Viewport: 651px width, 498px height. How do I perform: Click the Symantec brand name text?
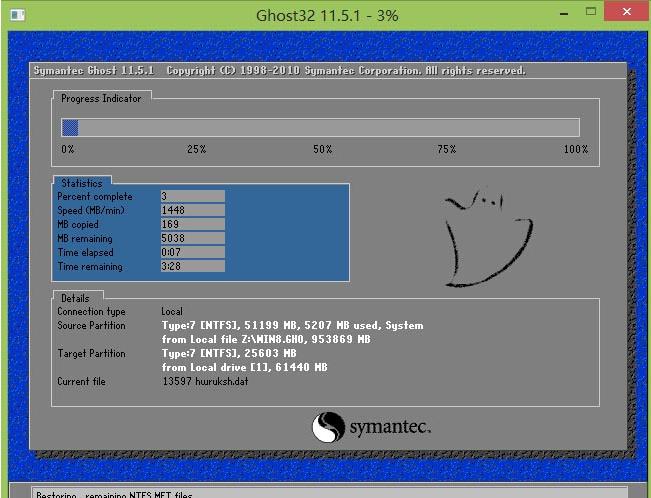[x=390, y=429]
